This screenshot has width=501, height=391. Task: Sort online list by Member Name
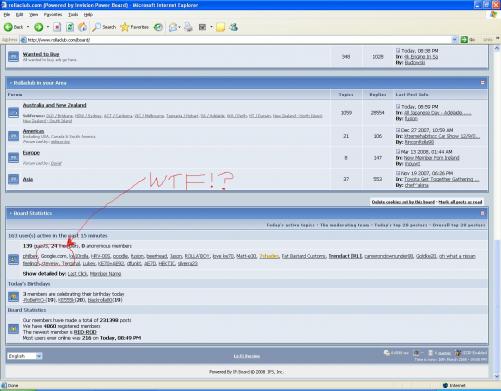[105, 274]
